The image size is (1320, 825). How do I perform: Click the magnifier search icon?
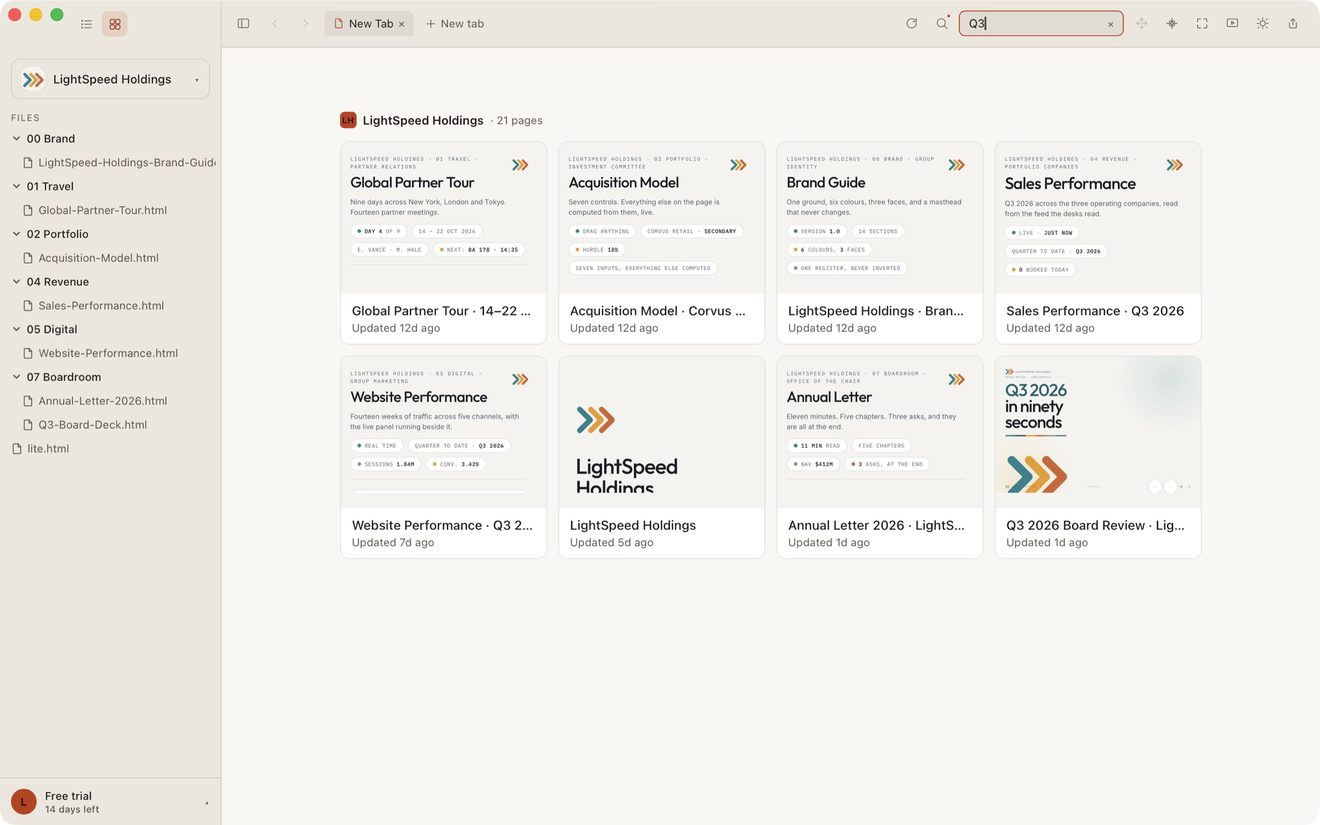[942, 23]
